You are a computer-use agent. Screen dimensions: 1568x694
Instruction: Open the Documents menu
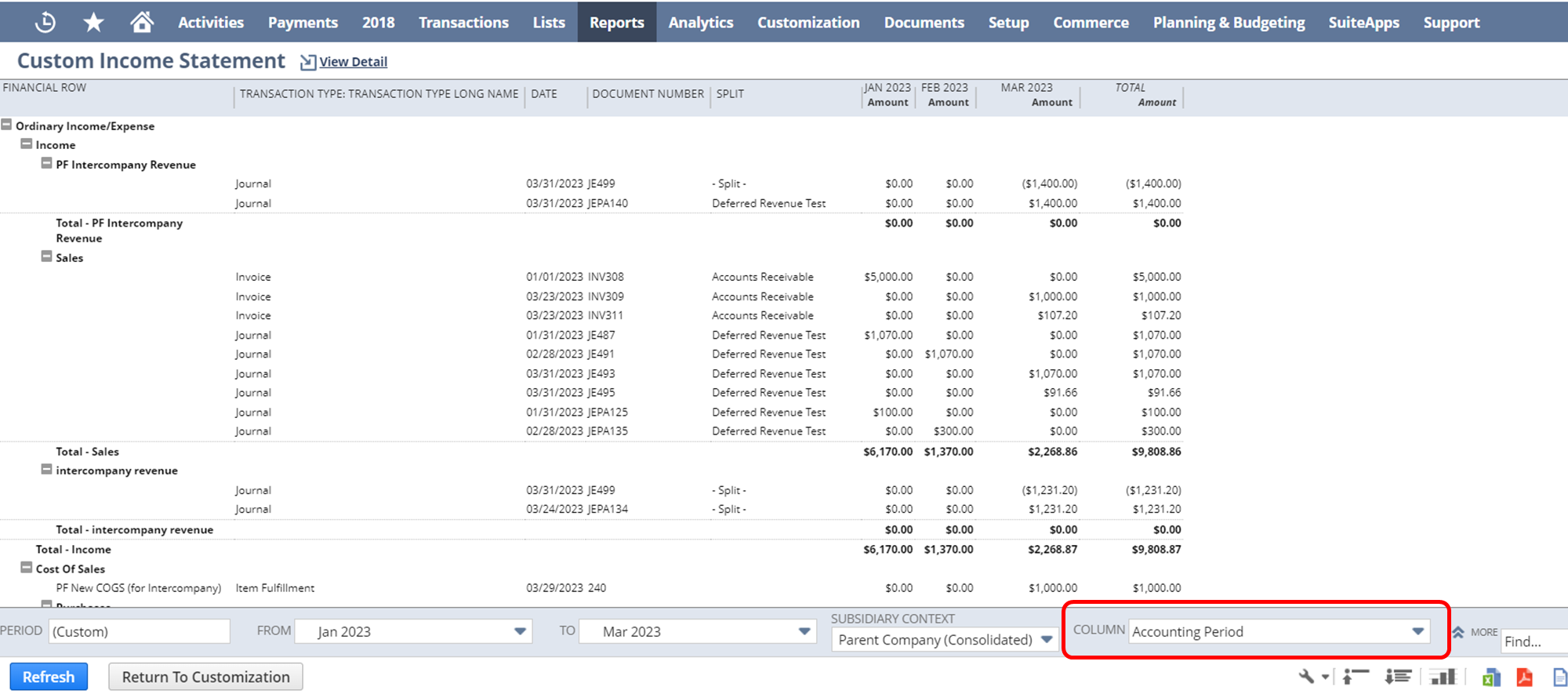[x=924, y=23]
